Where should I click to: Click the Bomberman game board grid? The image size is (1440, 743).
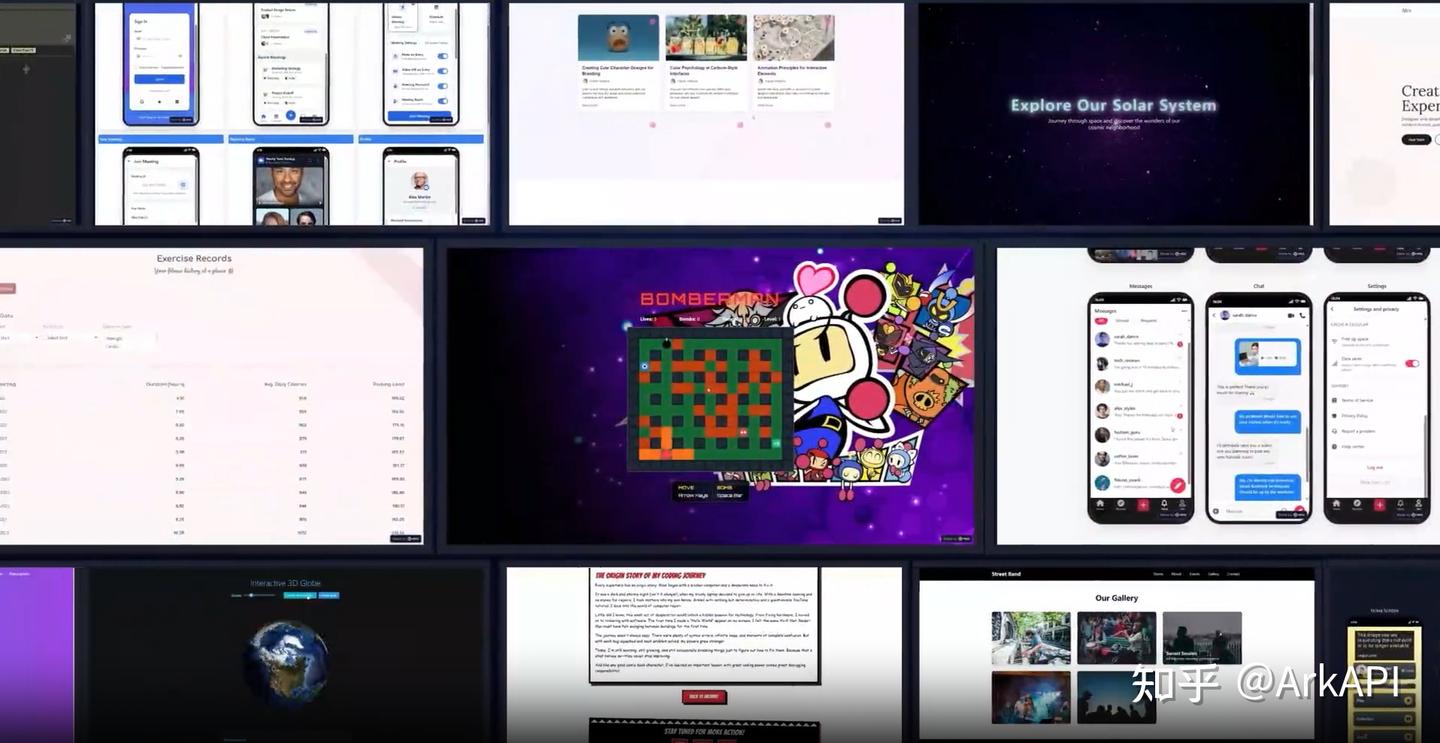pos(709,398)
